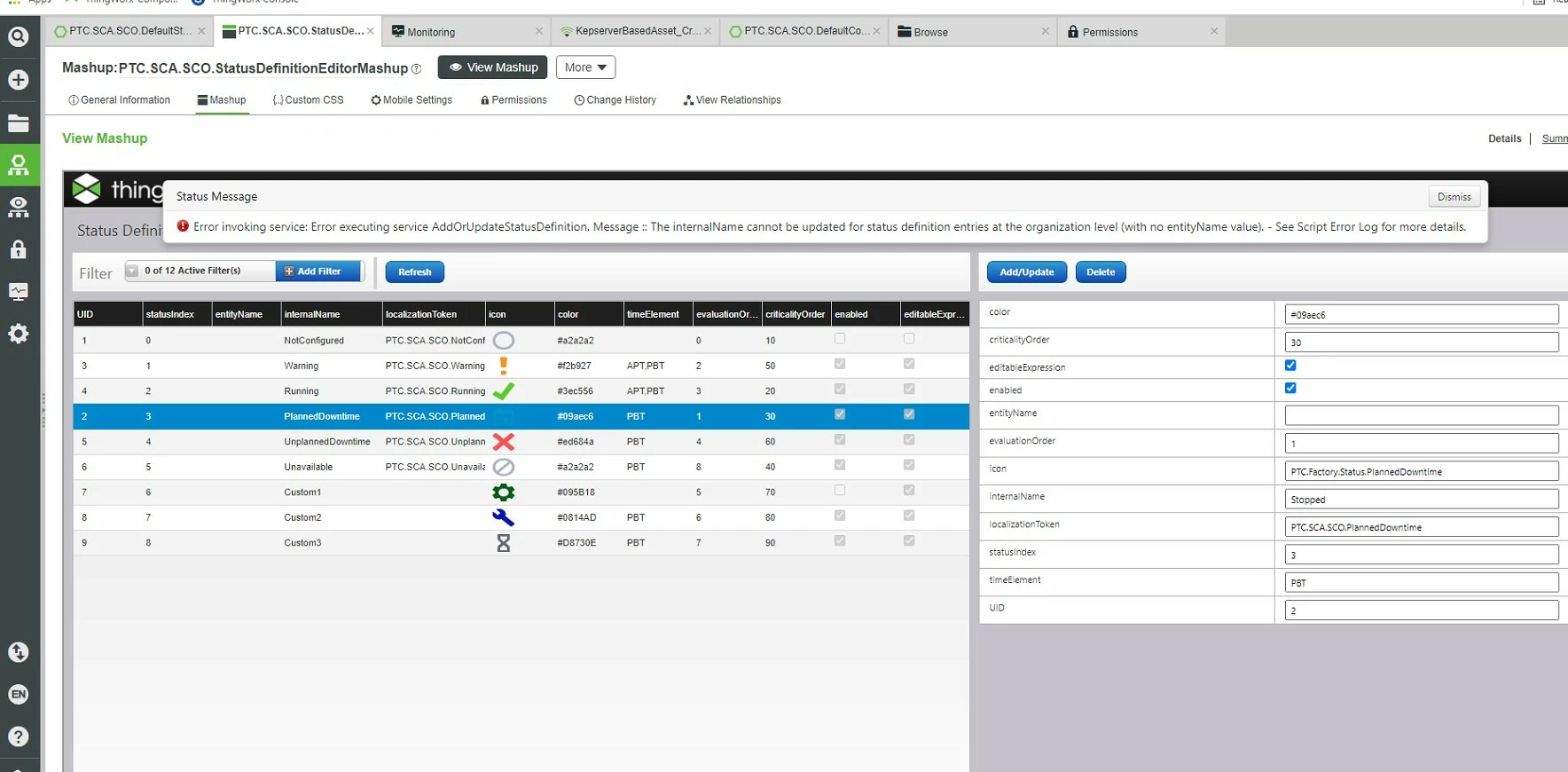Close the PTC.SCA.SCO.StatusDe... tab
1568x772 pixels.
tap(370, 31)
